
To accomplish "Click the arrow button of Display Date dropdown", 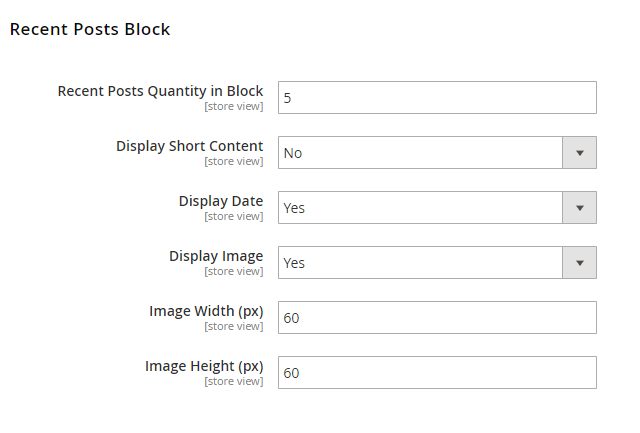I will click(579, 208).
